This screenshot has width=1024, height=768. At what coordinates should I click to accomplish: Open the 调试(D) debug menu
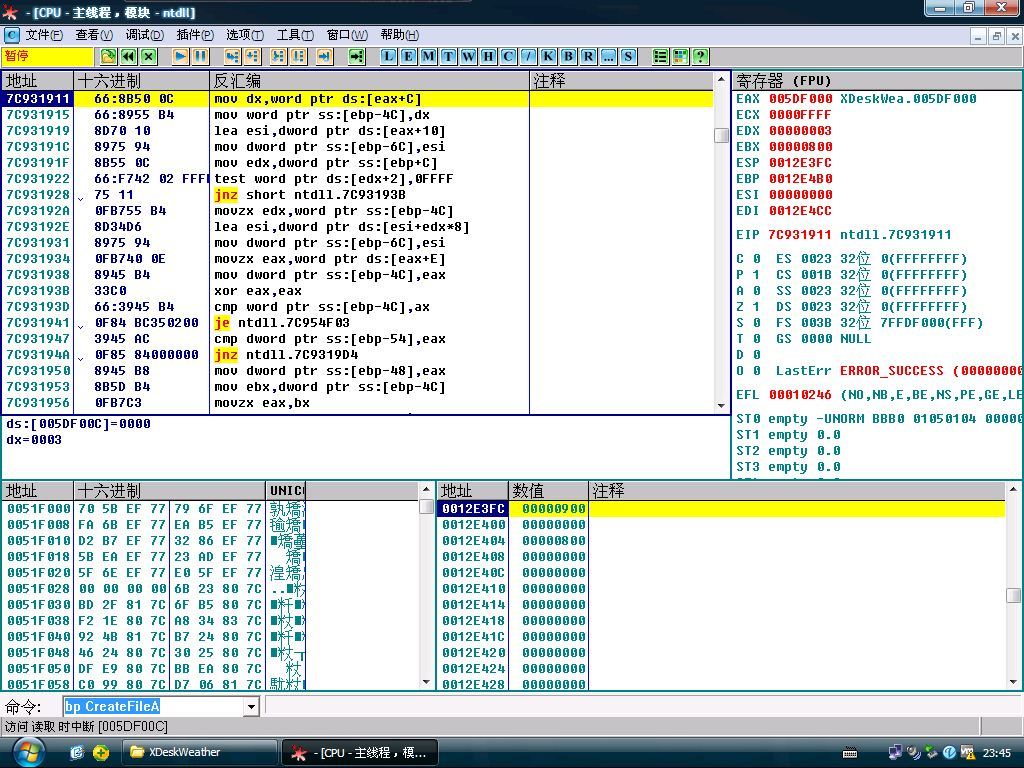click(144, 35)
